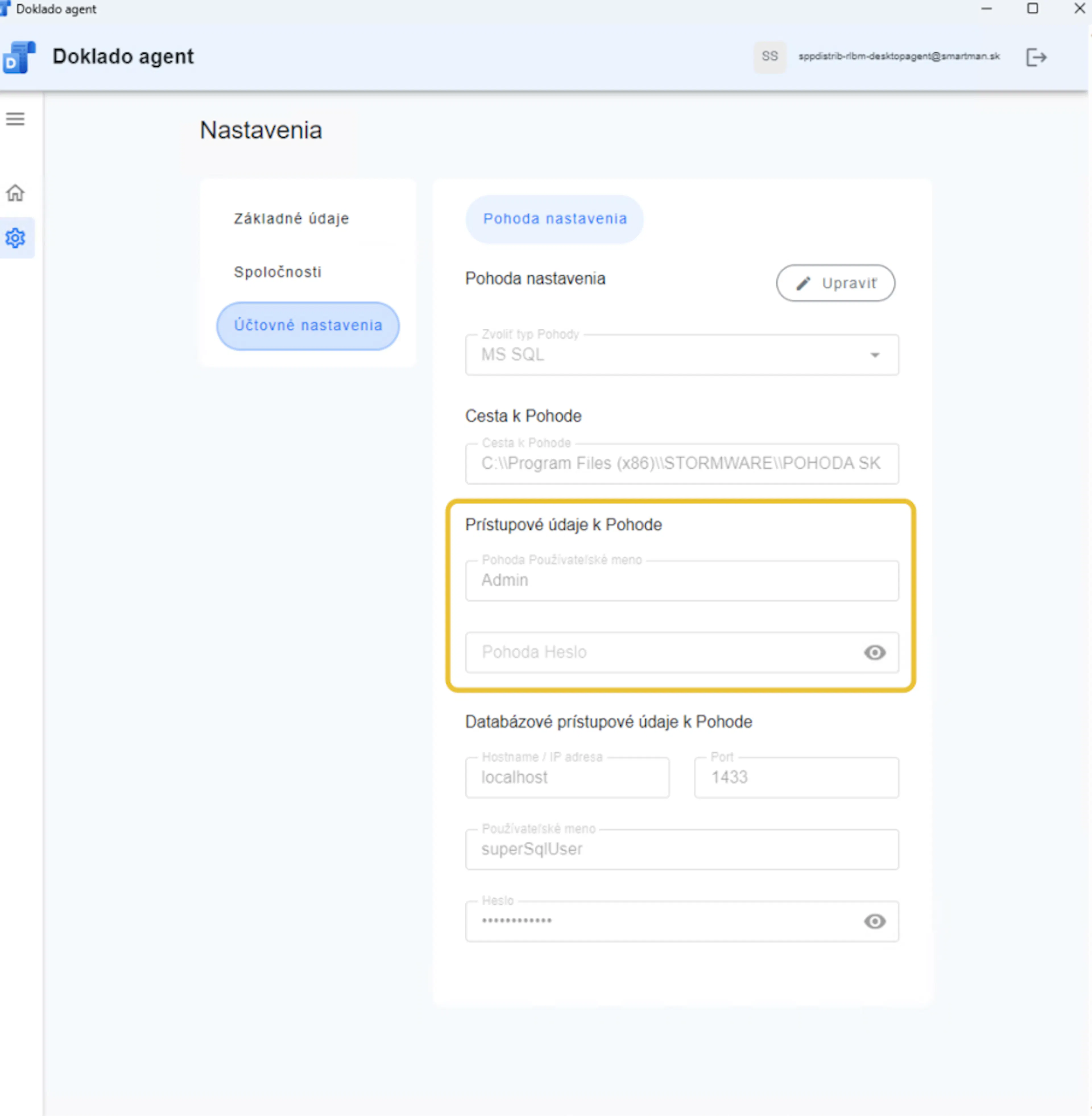Open the Základné údaje section

pyautogui.click(x=291, y=218)
